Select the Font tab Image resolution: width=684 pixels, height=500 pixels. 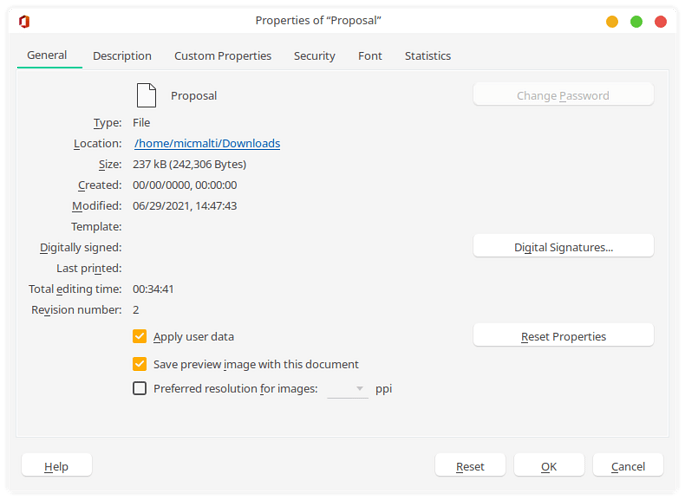[x=370, y=56]
